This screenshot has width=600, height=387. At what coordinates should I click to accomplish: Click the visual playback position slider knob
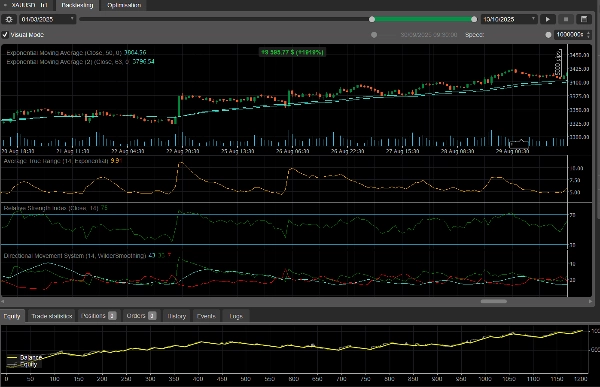pos(374,35)
